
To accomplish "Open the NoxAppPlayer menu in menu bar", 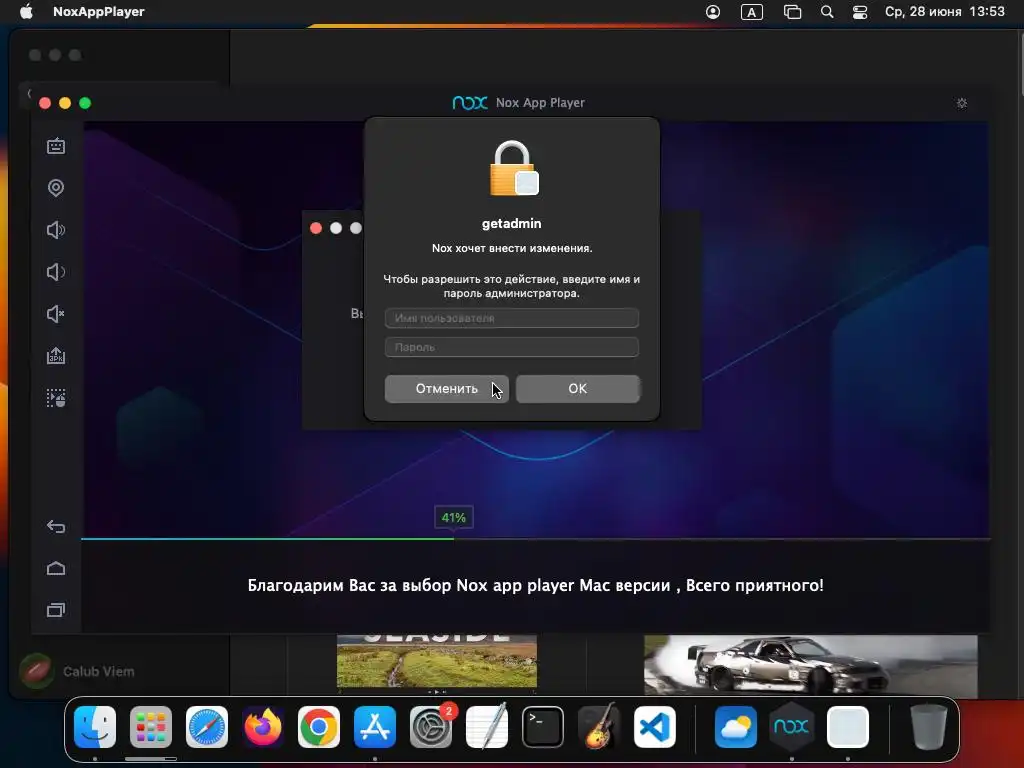I will point(99,12).
